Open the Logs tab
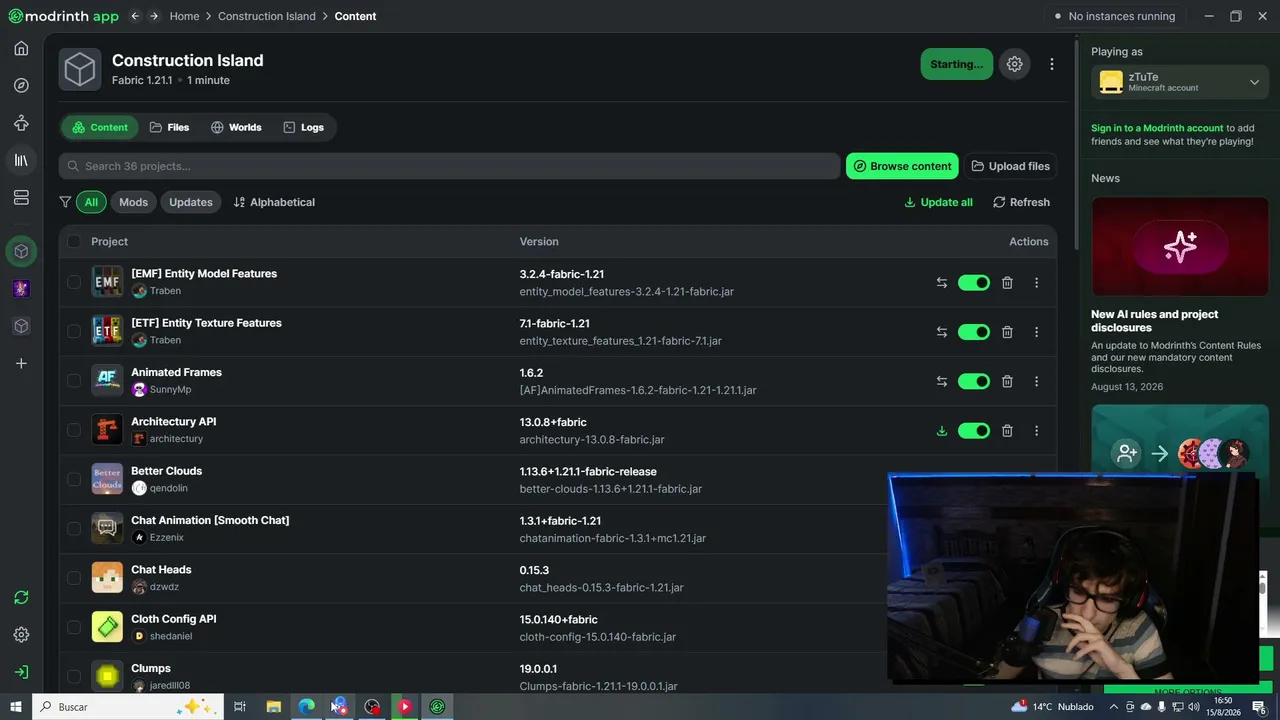This screenshot has width=1280, height=720. pos(303,127)
